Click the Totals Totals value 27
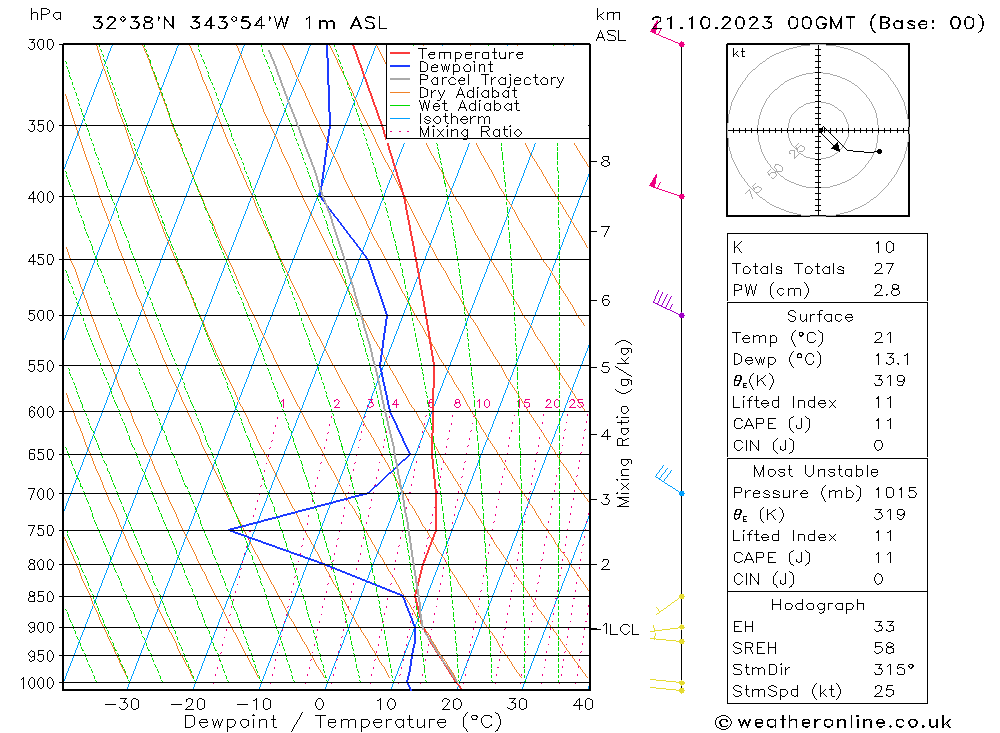The image size is (1000, 733). 885,269
